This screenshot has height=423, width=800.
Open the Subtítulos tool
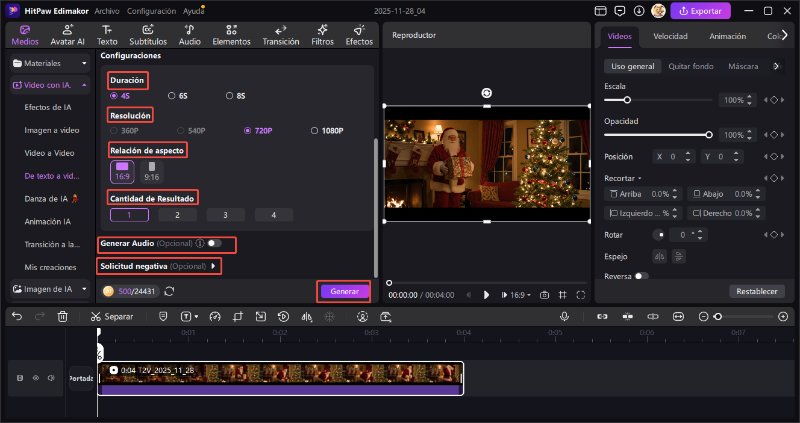tap(148, 35)
